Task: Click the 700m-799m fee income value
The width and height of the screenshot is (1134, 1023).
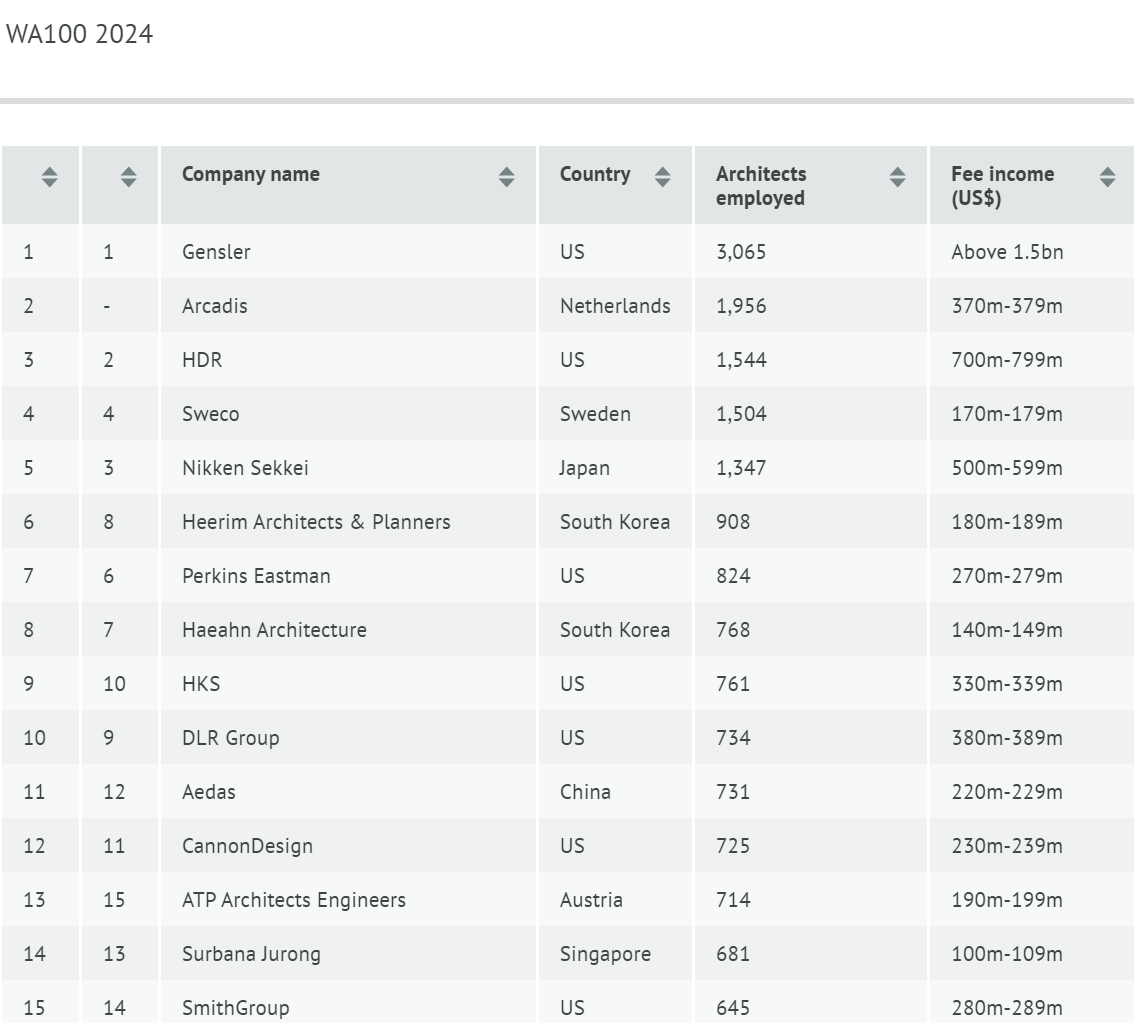Action: (1007, 359)
